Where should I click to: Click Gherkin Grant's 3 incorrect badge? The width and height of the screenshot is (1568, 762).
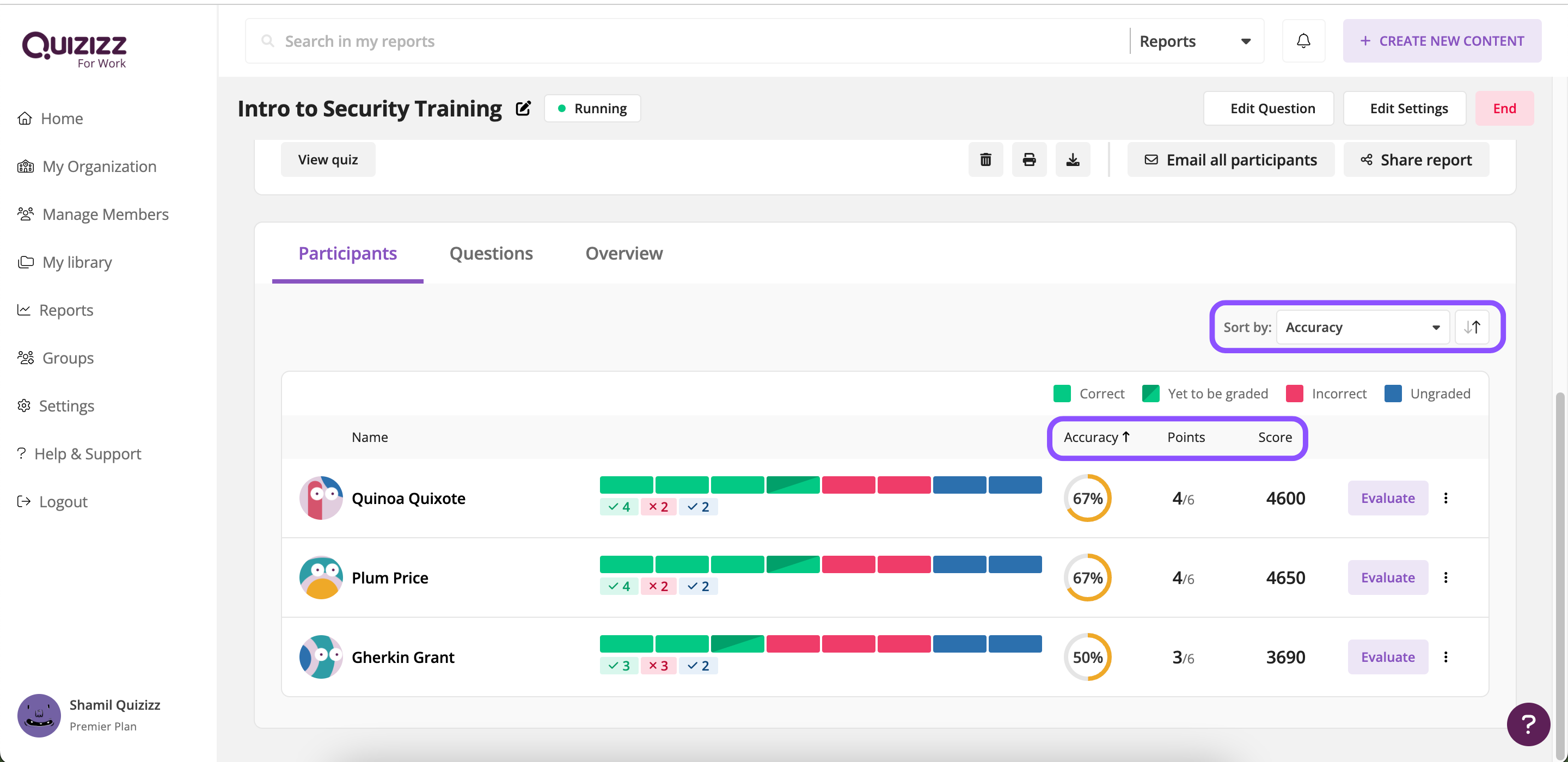click(x=658, y=665)
